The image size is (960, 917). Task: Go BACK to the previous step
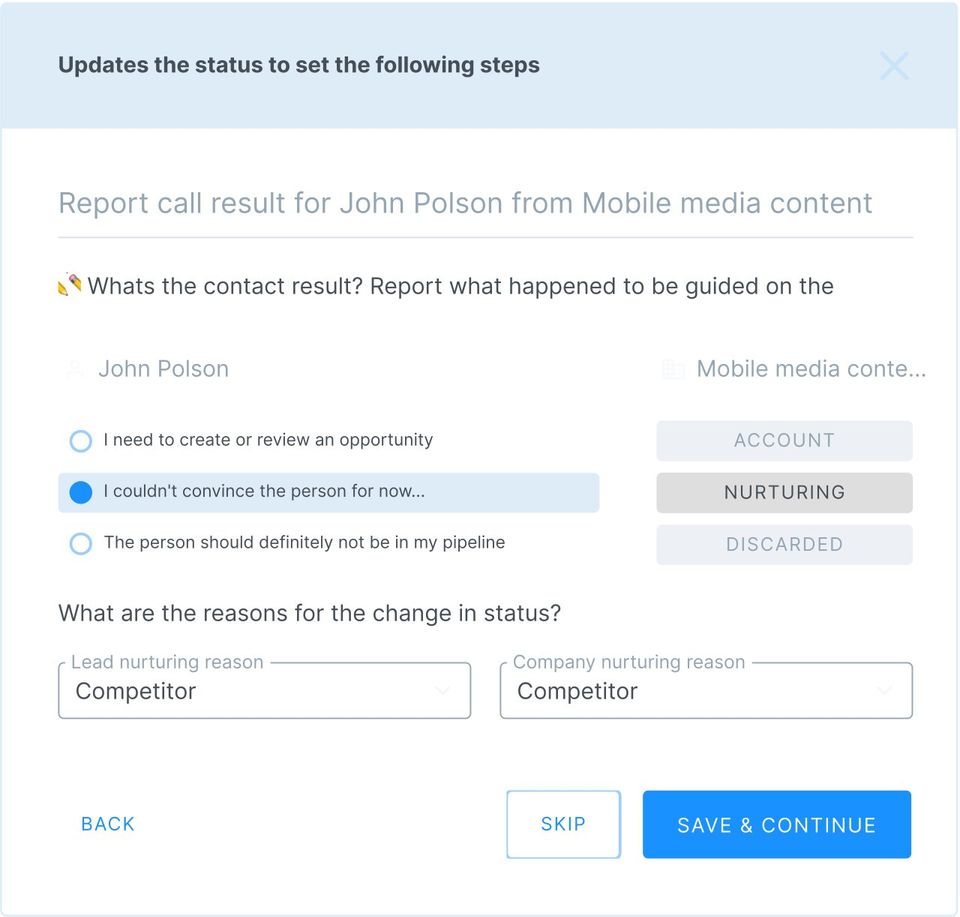coord(108,824)
